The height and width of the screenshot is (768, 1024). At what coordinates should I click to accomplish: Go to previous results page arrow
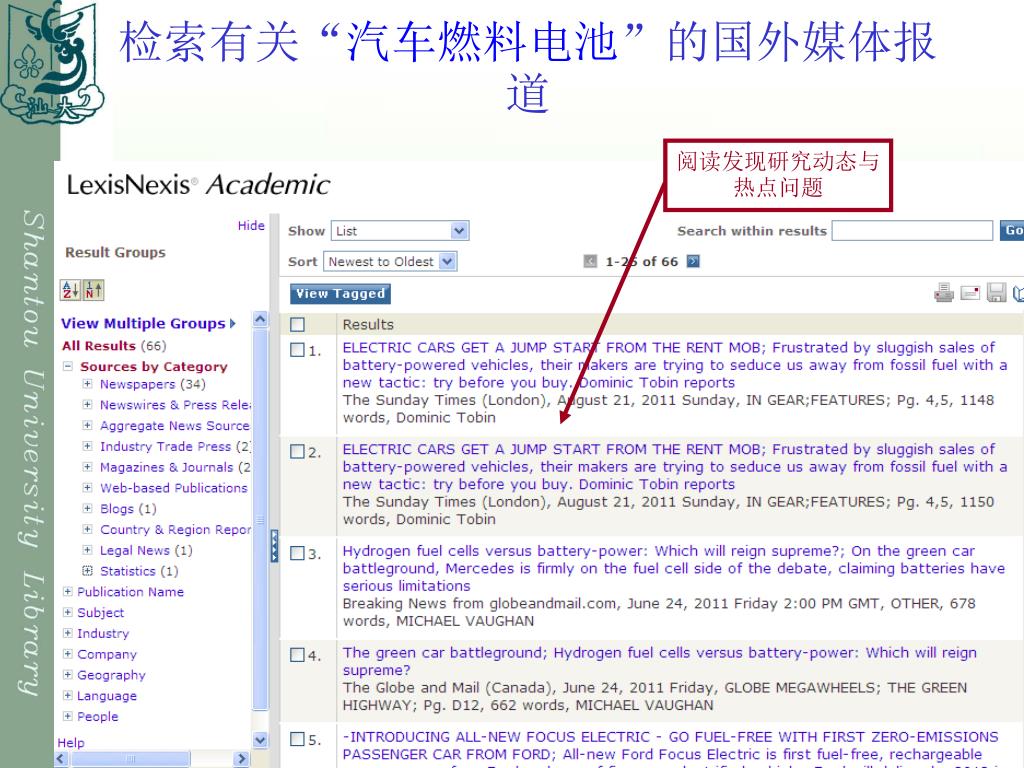[x=590, y=262]
